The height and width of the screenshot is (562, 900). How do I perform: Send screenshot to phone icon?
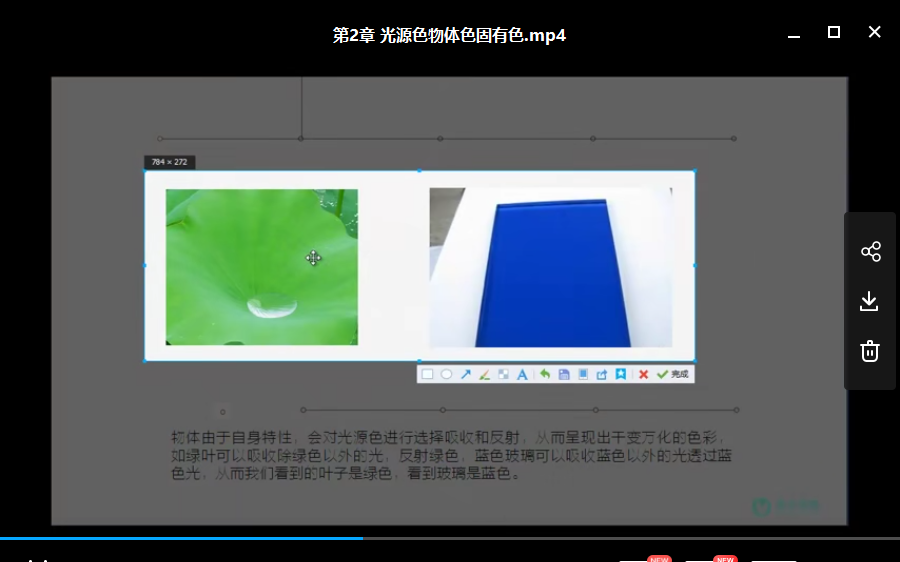(x=583, y=374)
